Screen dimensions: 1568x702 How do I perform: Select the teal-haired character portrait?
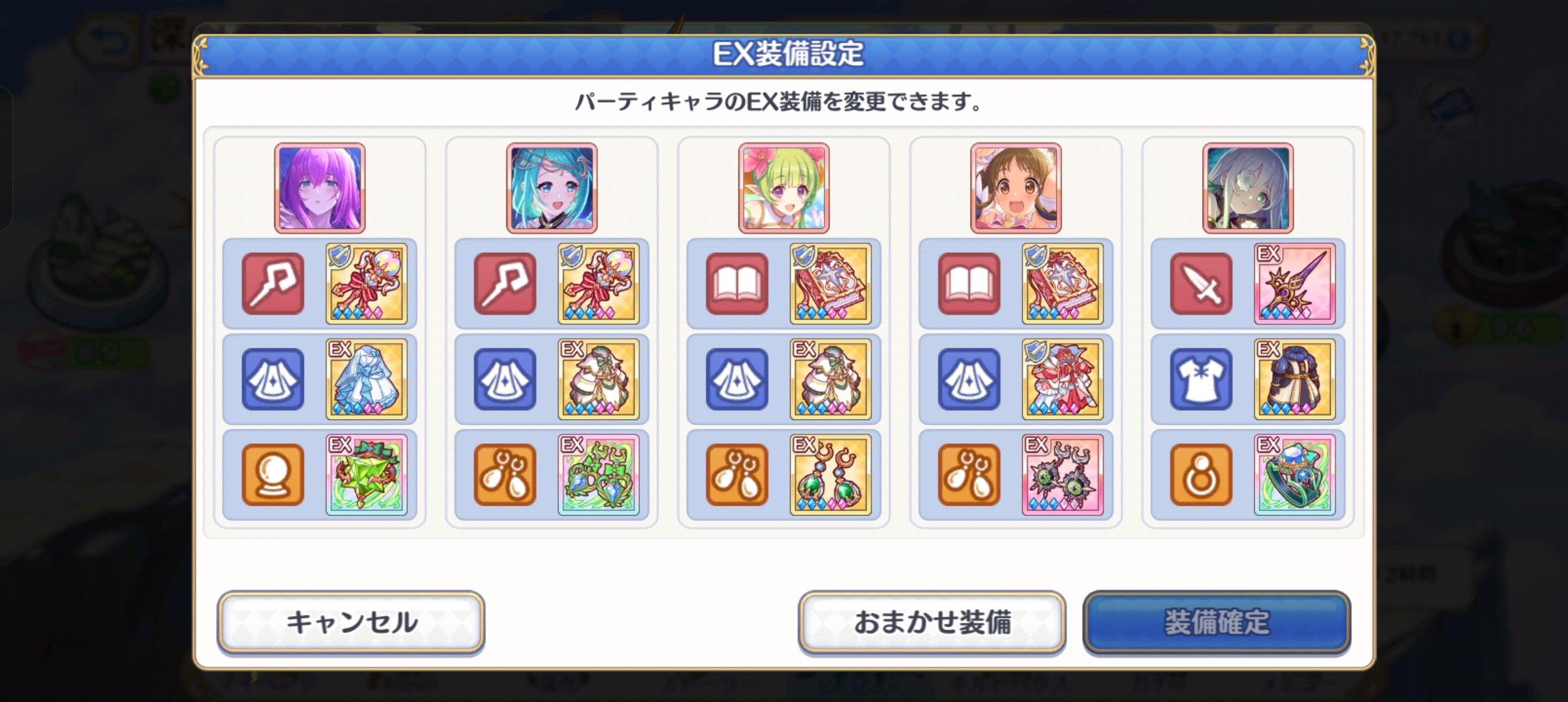[552, 188]
